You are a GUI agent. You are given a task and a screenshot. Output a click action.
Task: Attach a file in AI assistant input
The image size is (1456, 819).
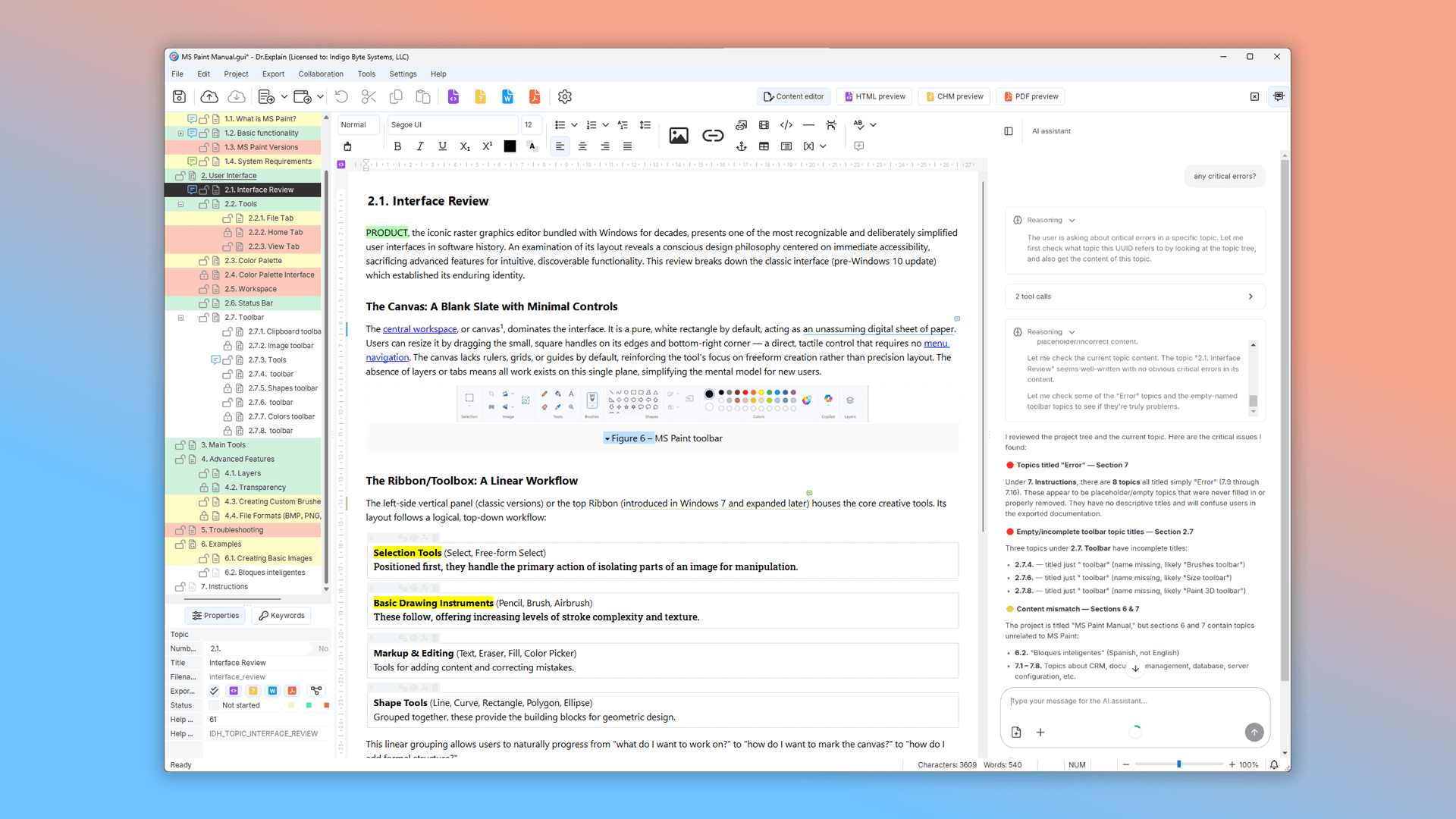click(1016, 732)
